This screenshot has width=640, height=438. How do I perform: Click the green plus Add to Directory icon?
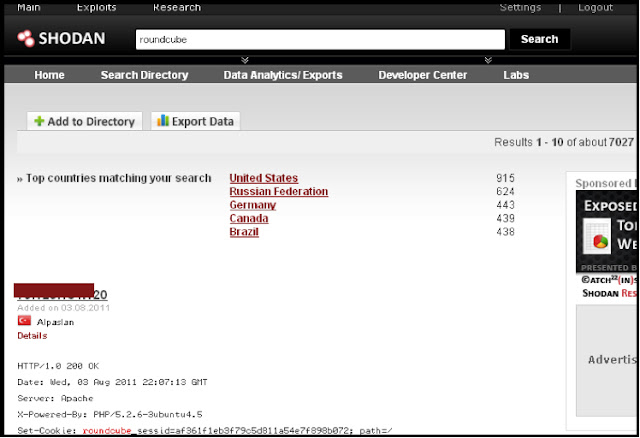click(39, 121)
